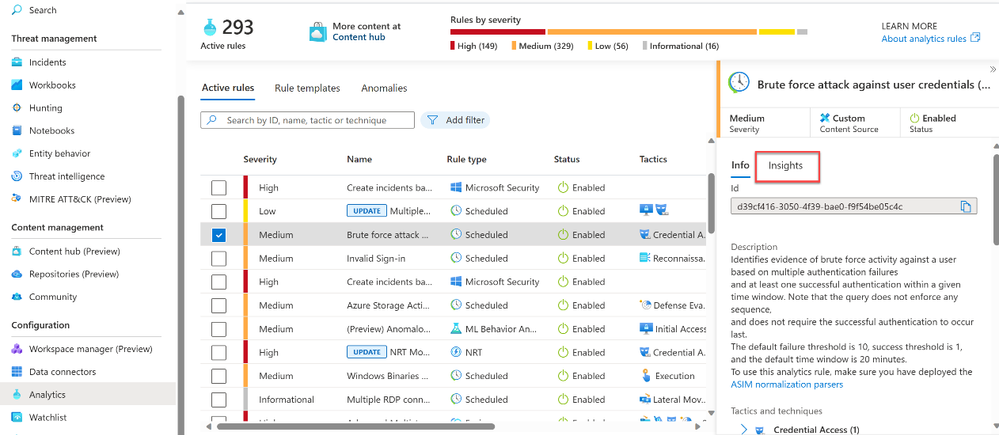The width and height of the screenshot is (999, 435).
Task: Click the Active rules flask icon
Action: (x=210, y=27)
